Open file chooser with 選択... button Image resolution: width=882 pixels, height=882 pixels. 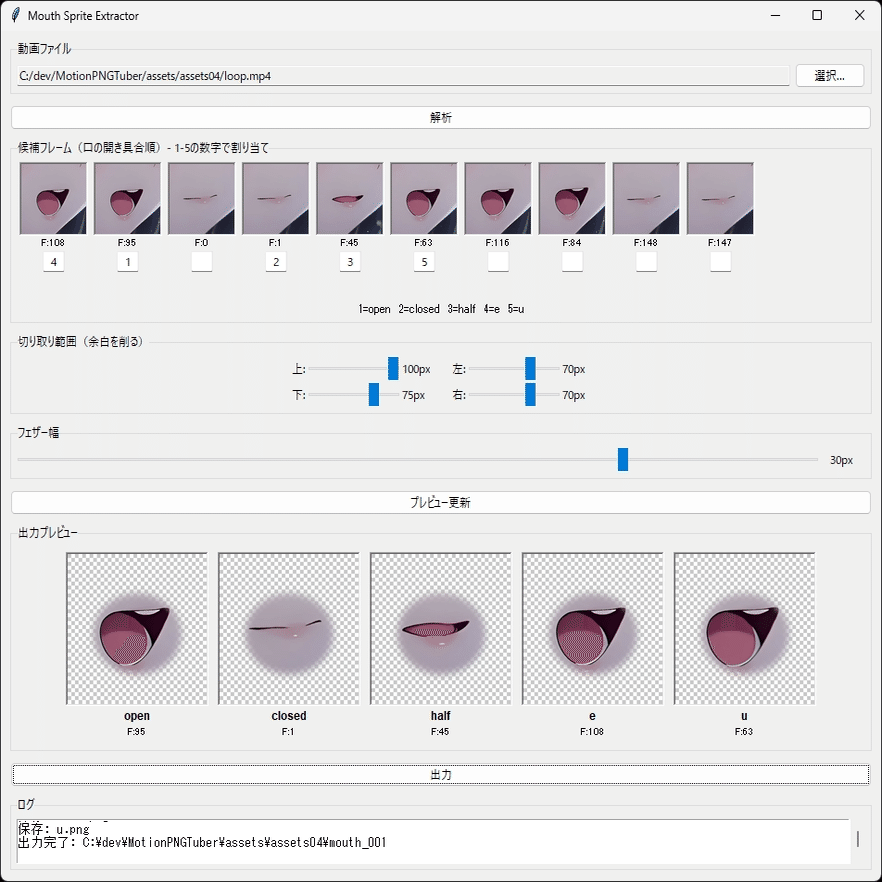point(830,76)
